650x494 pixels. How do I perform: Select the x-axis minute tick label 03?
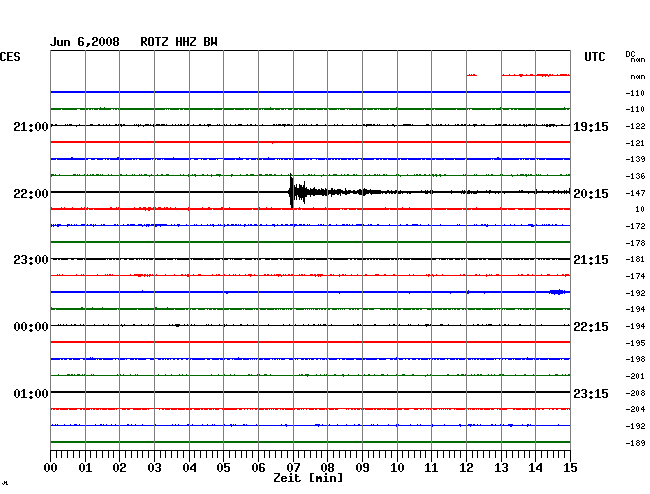tap(154, 468)
